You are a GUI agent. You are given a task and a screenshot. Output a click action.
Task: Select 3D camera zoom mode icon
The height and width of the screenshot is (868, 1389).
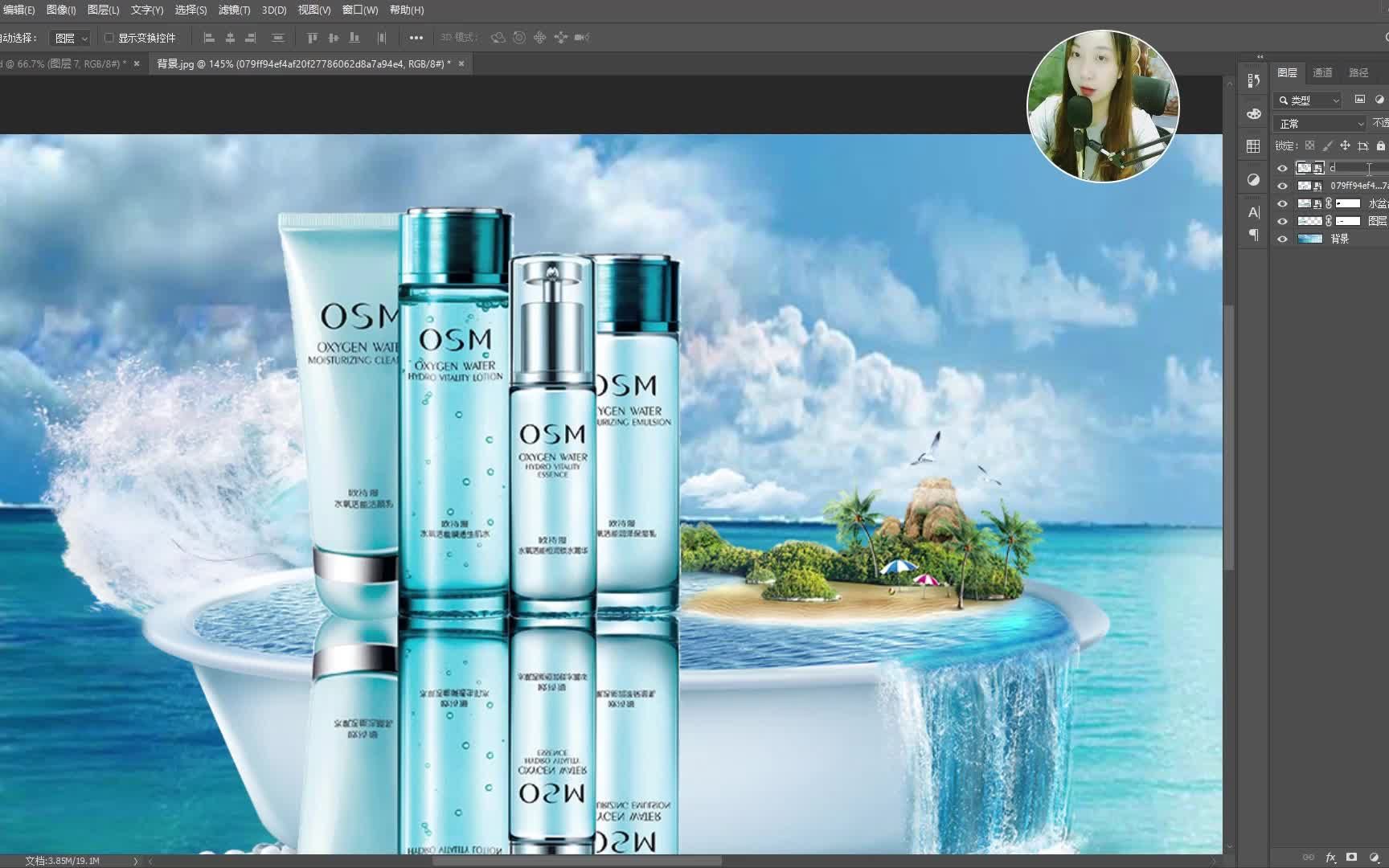[x=582, y=38]
